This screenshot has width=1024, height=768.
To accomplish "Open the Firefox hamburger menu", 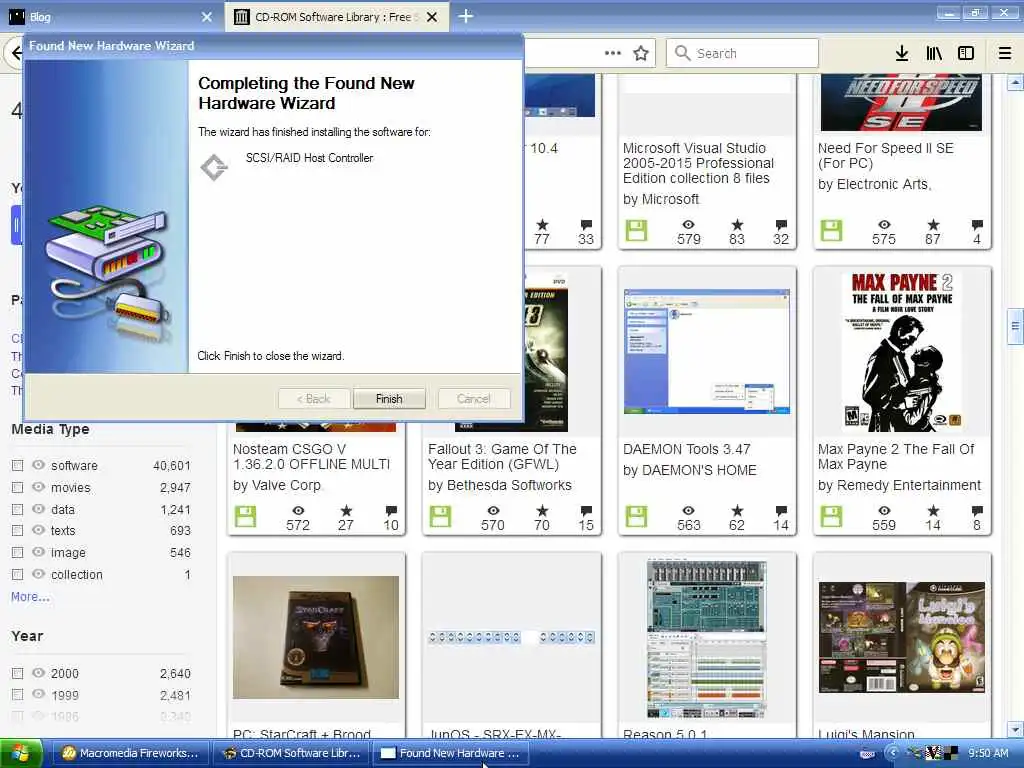I will coord(1005,53).
